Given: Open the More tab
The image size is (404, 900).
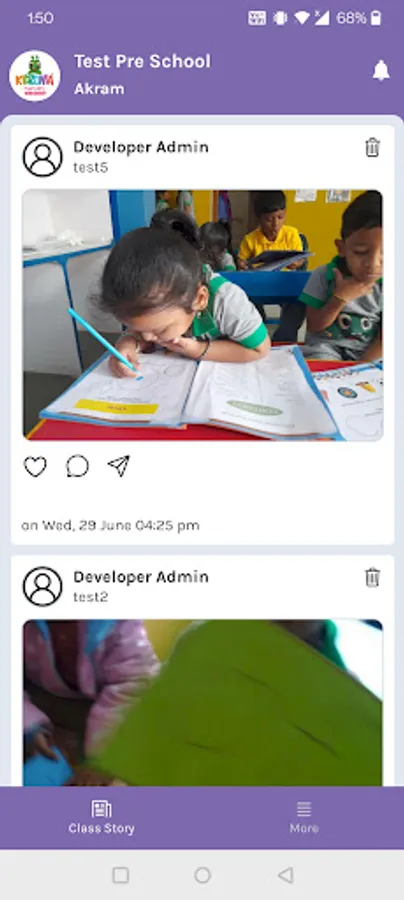Looking at the screenshot, I should point(304,818).
